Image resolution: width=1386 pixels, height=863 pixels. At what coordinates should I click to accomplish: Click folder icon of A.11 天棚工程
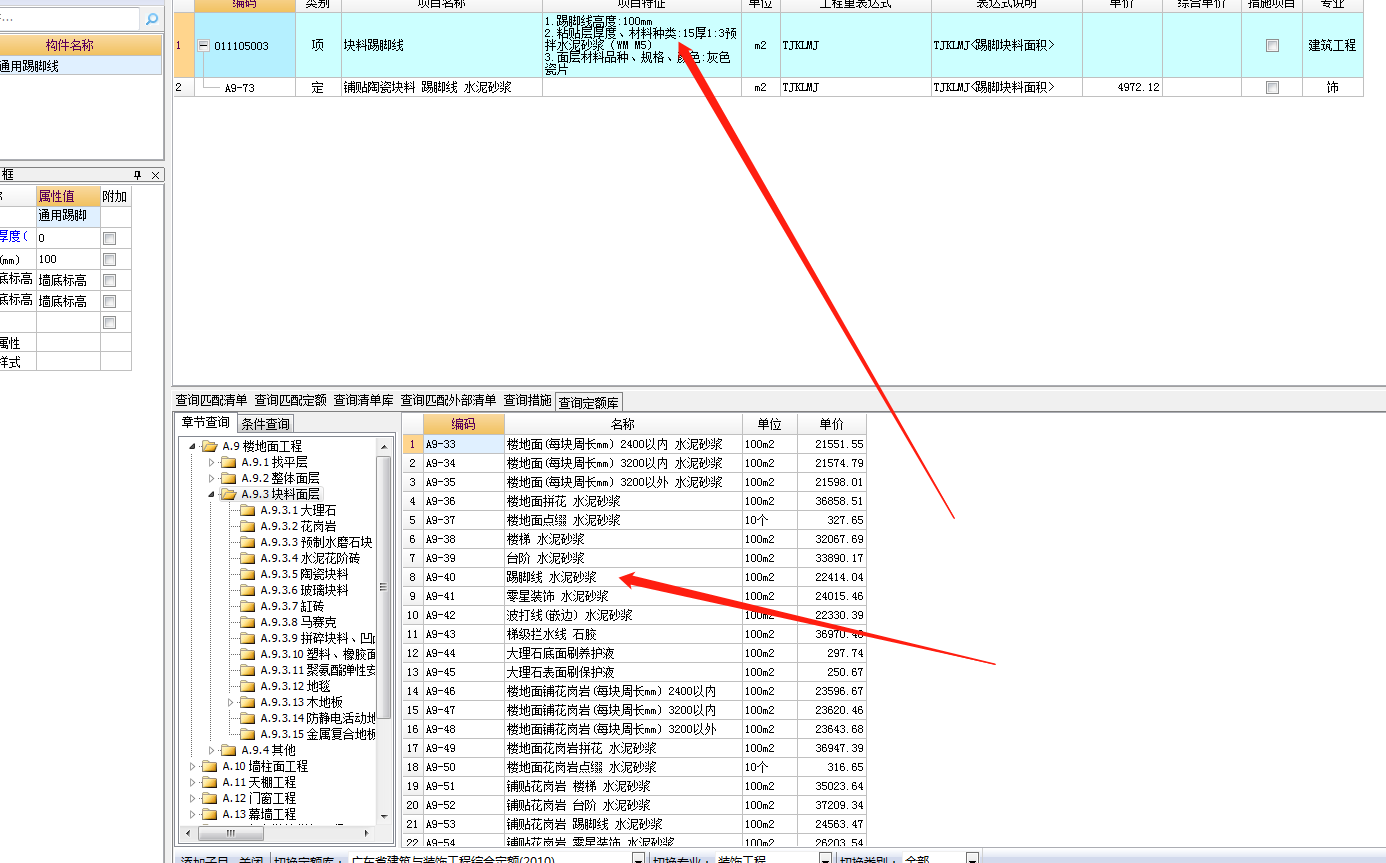pos(209,782)
